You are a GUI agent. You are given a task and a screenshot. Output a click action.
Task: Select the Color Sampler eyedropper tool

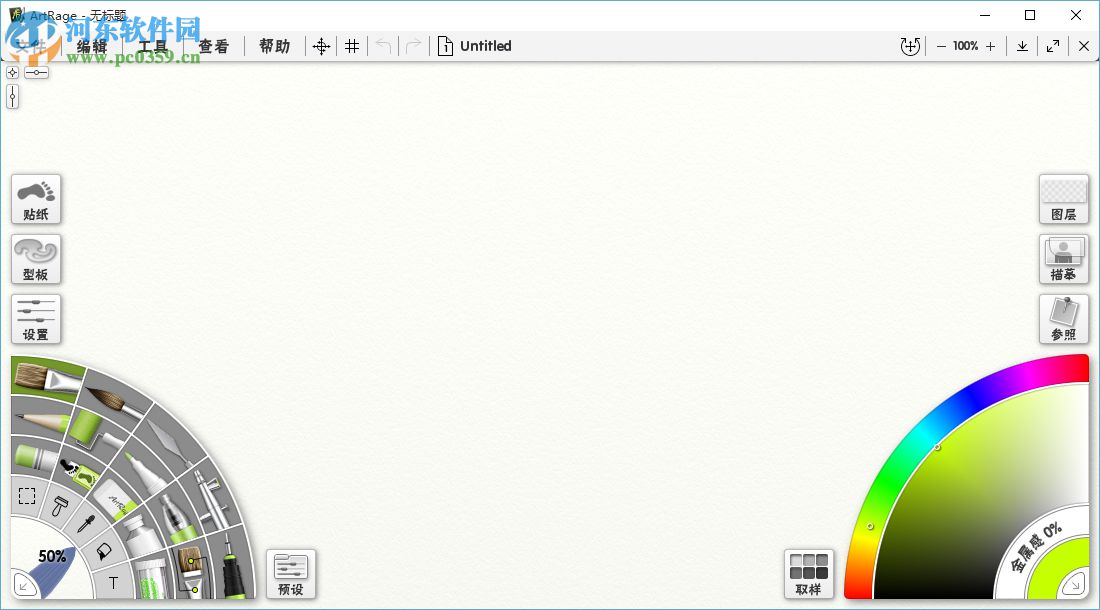pos(86,522)
